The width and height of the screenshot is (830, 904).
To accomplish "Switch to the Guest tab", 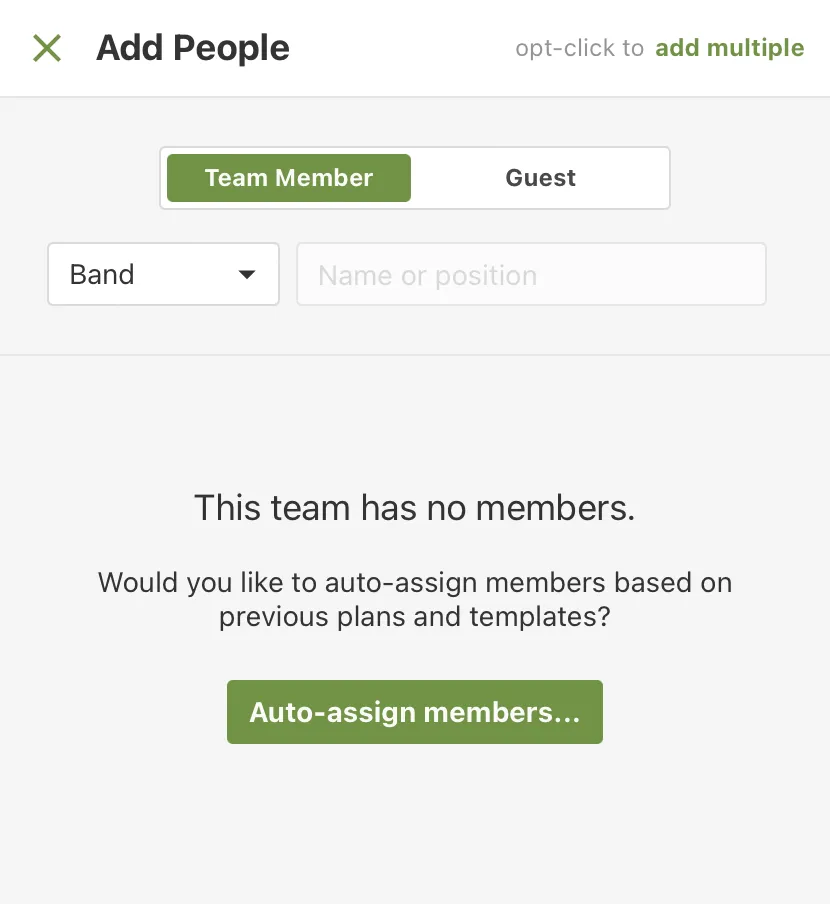I will pyautogui.click(x=540, y=178).
